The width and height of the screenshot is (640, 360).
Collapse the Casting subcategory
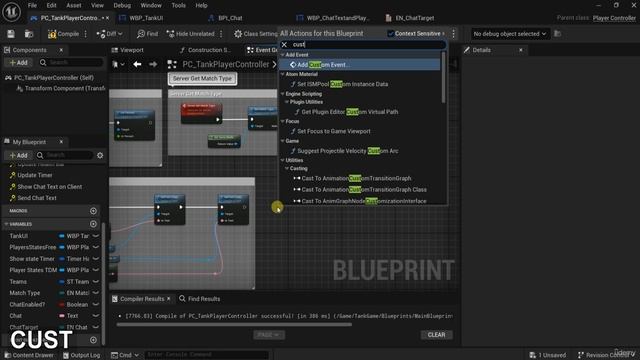[x=287, y=169]
